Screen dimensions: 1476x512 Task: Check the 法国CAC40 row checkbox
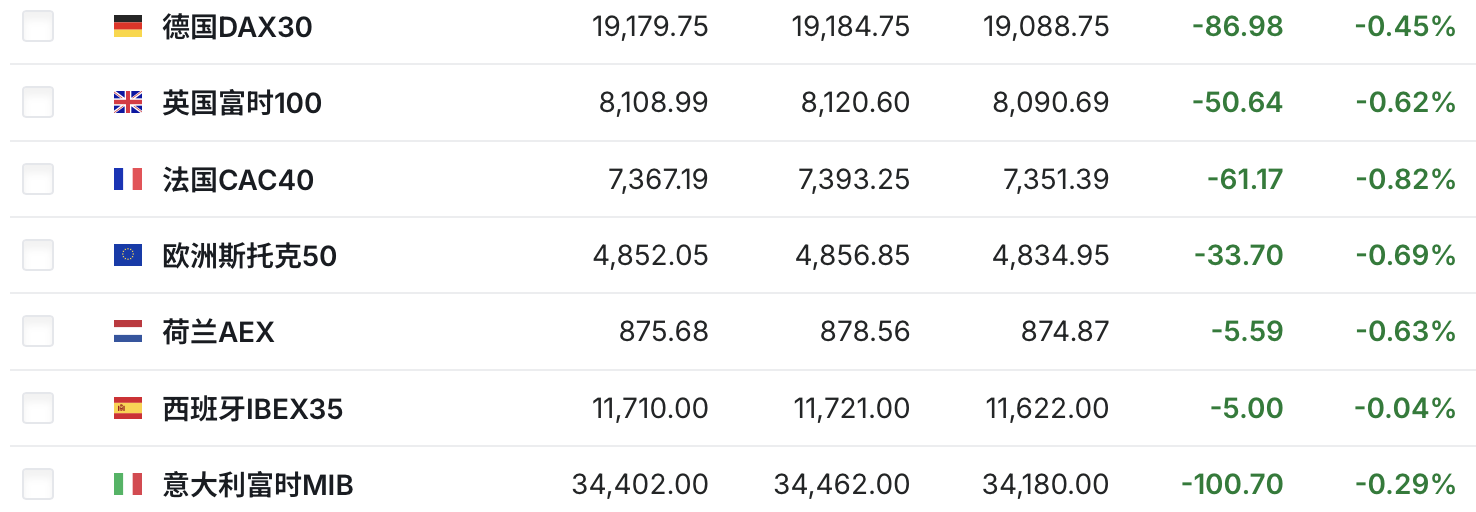(x=38, y=179)
